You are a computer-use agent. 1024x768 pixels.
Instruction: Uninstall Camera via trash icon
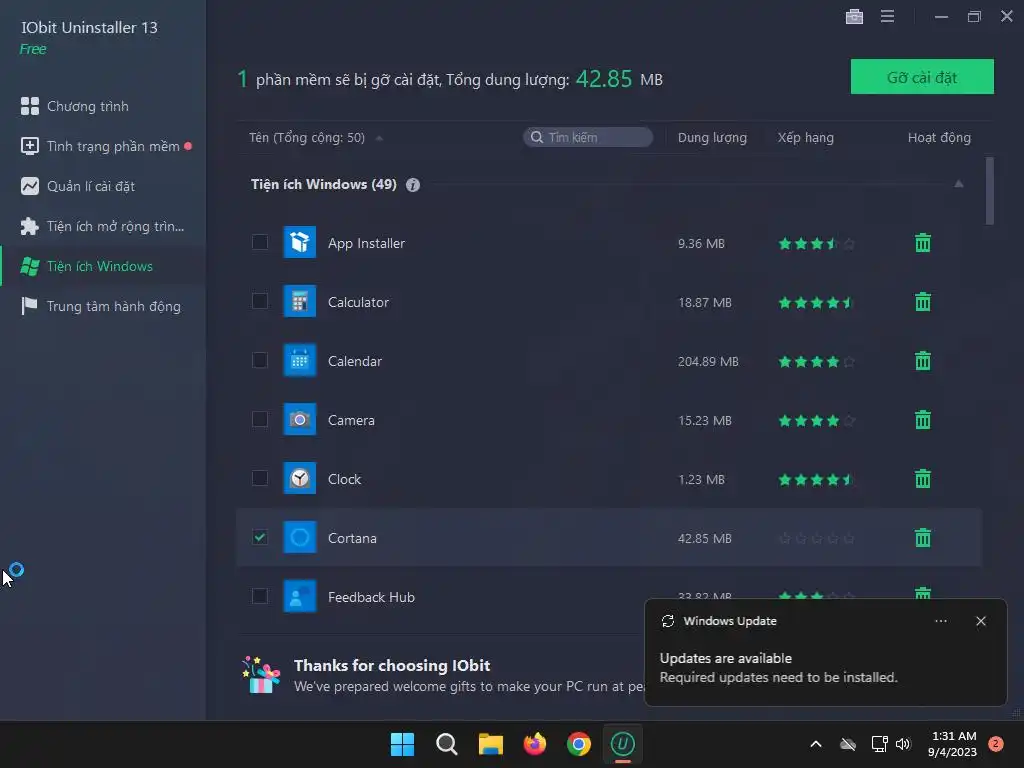click(923, 420)
